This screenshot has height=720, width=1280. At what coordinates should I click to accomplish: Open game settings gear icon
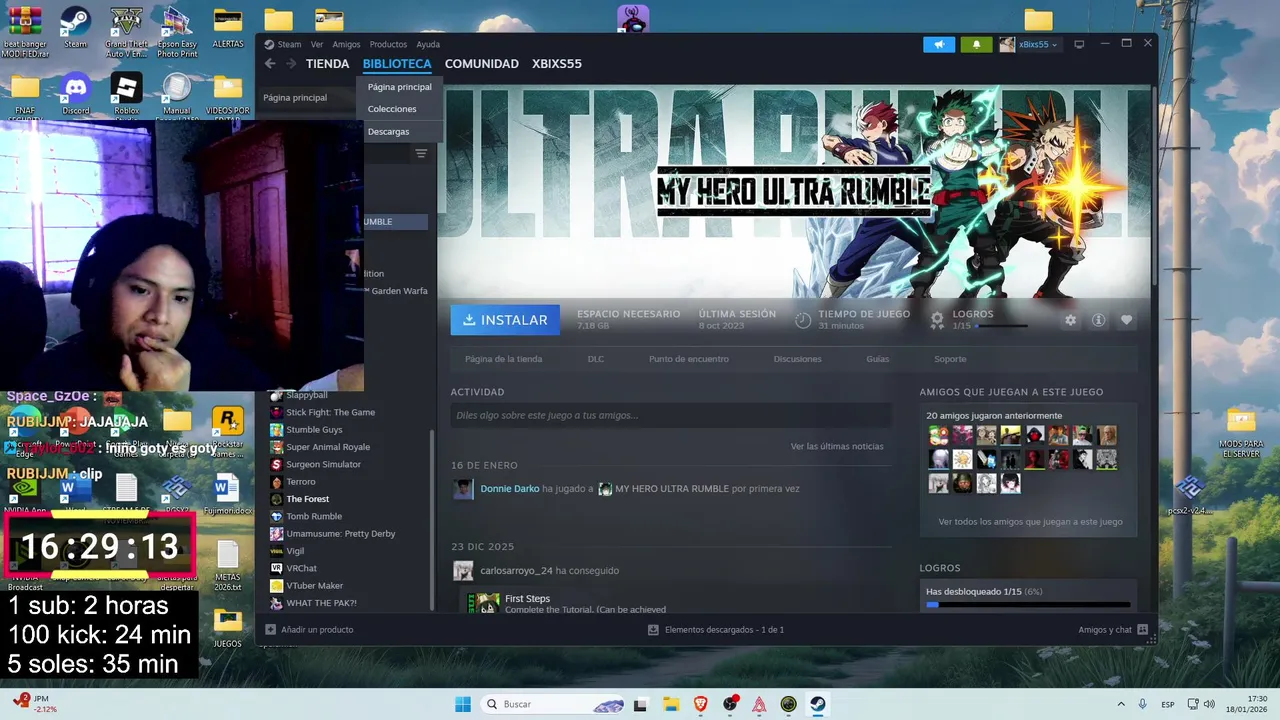point(1070,320)
